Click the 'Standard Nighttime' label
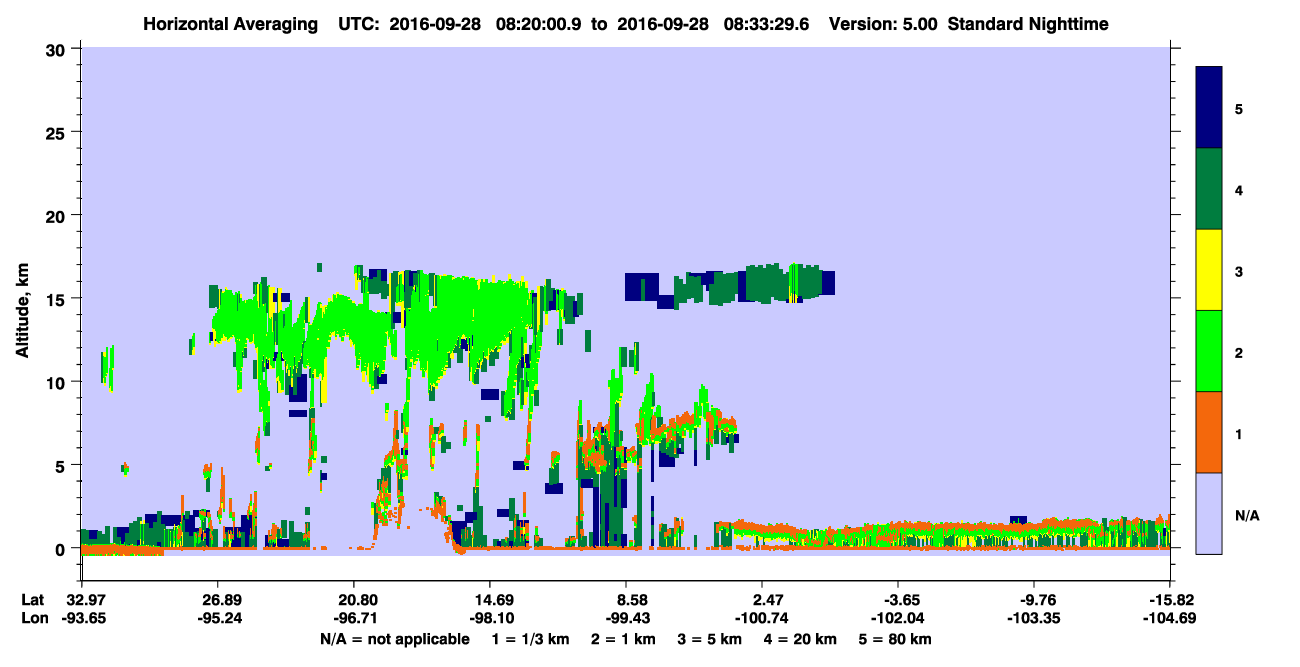This screenshot has width=1300, height=667. coord(1027,23)
